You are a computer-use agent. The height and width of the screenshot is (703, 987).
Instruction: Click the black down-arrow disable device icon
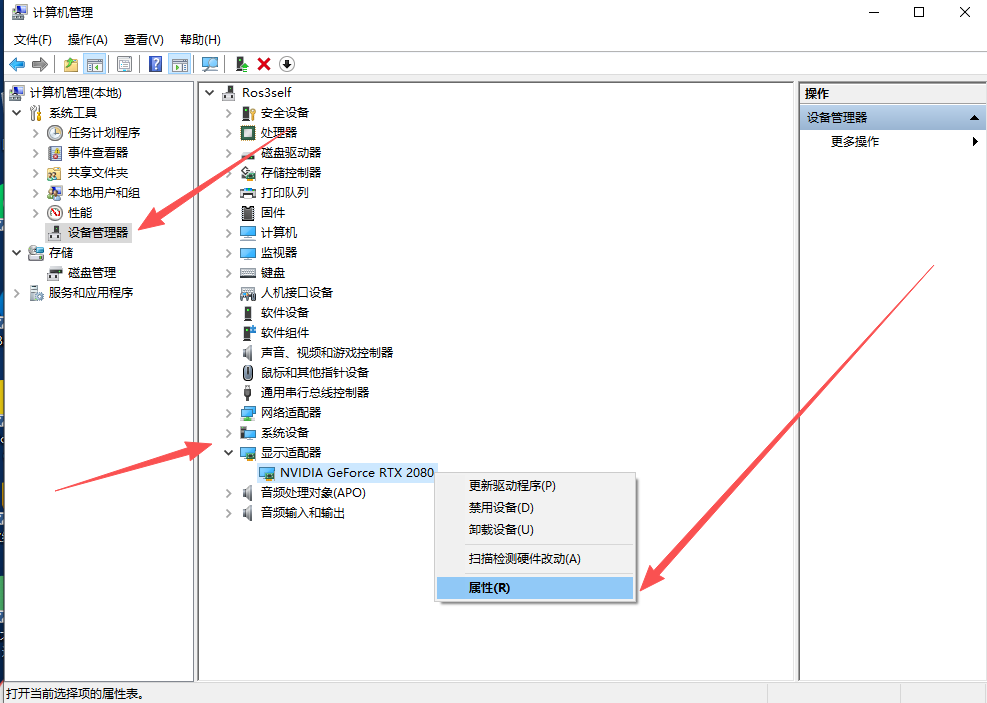click(x=287, y=64)
